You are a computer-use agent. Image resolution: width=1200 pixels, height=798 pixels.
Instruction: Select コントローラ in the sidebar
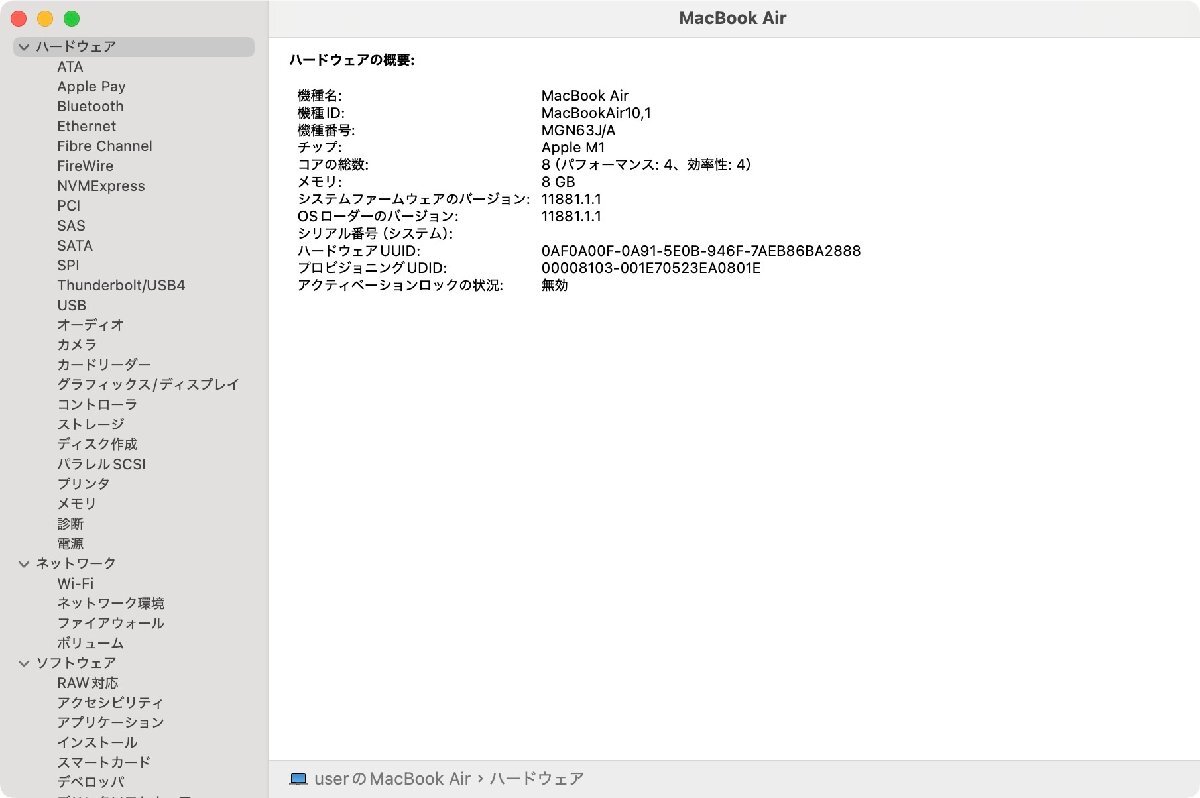[x=97, y=405]
